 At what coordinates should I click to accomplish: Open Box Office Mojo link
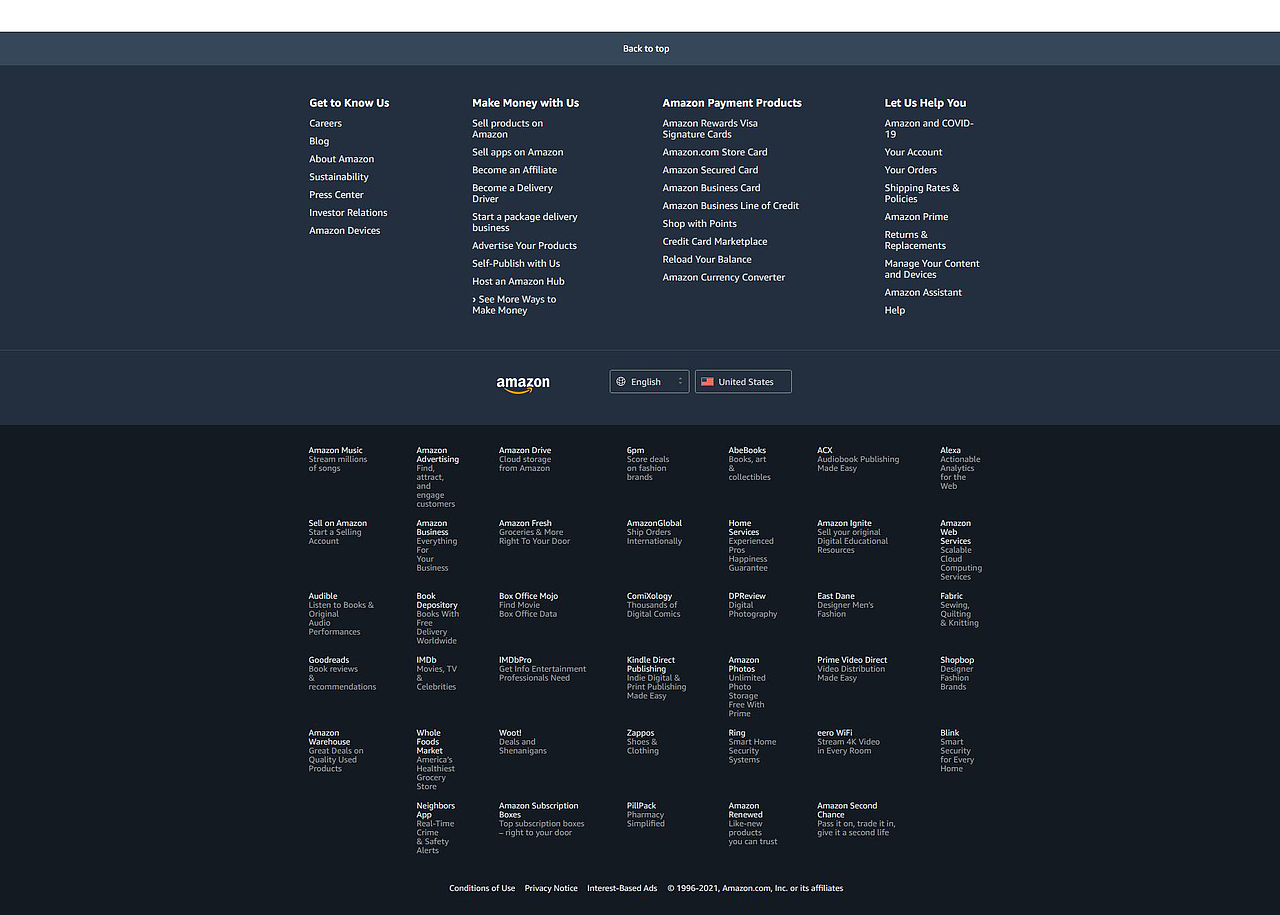[x=529, y=606]
